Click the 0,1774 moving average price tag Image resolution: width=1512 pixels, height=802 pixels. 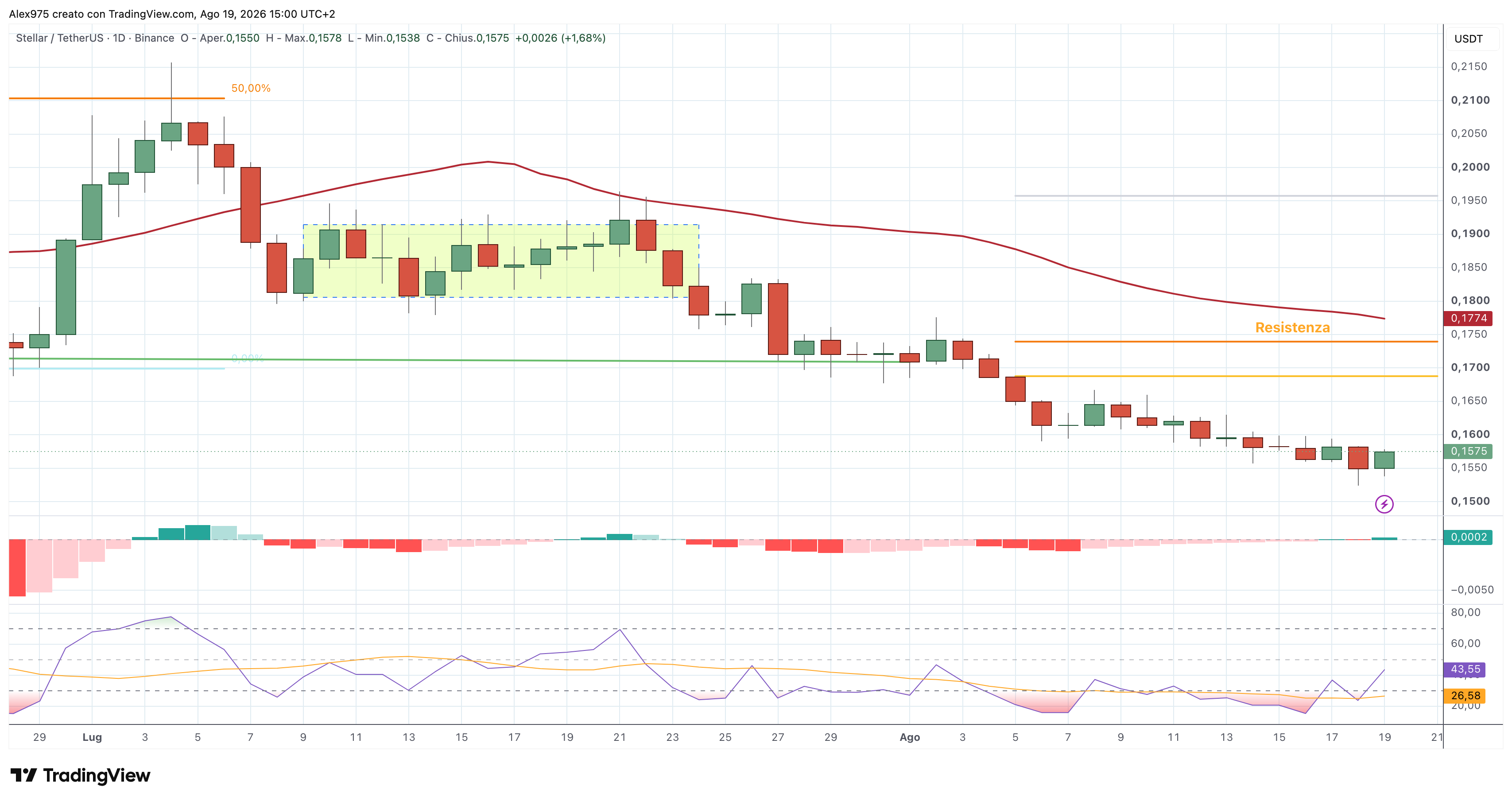1468,318
